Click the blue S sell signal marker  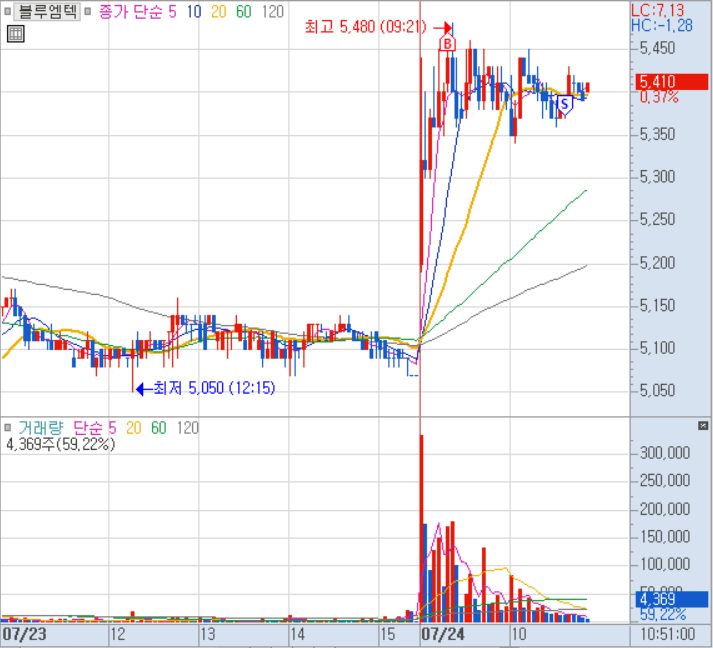tap(564, 102)
